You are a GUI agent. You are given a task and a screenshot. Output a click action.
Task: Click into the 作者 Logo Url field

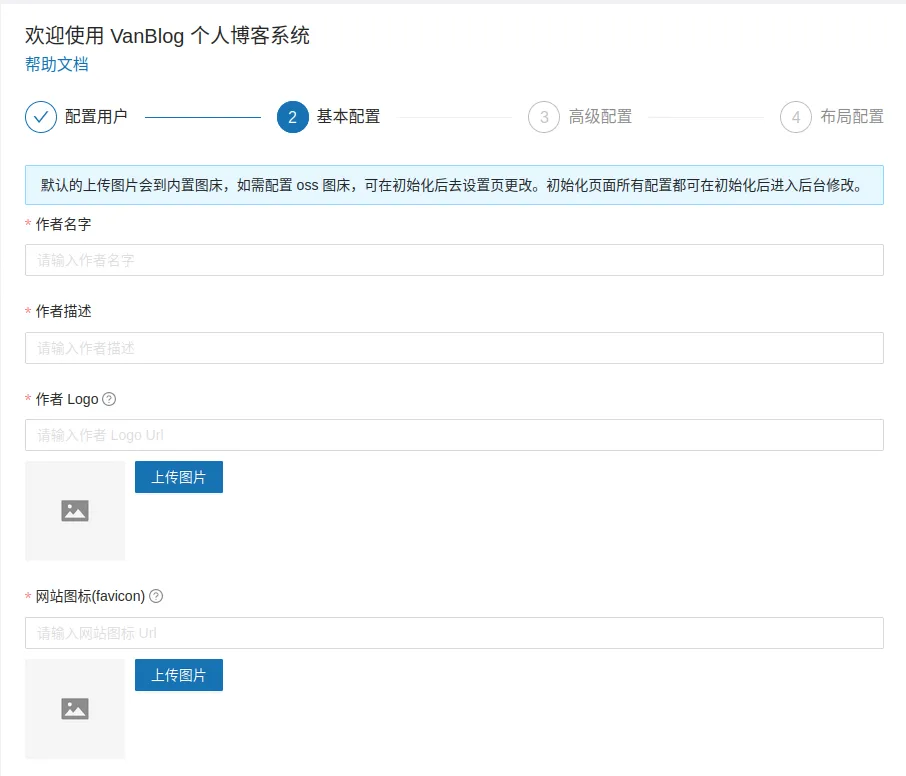[x=454, y=435]
